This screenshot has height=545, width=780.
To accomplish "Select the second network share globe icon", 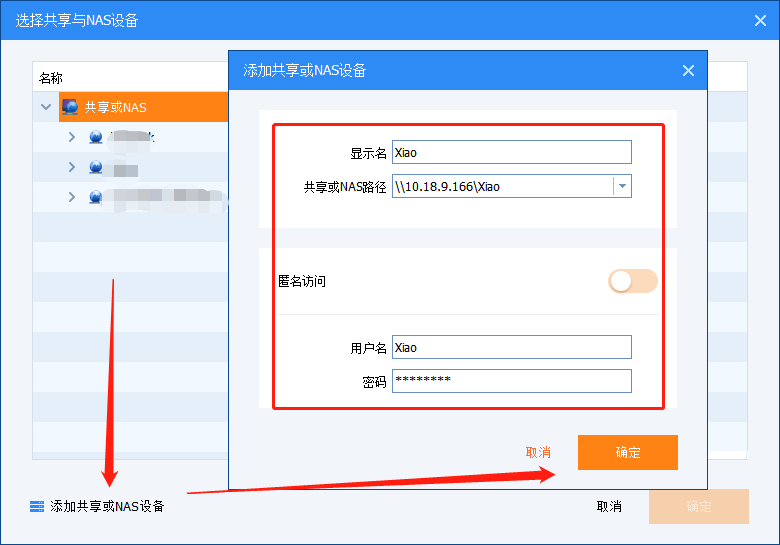I will (x=96, y=167).
